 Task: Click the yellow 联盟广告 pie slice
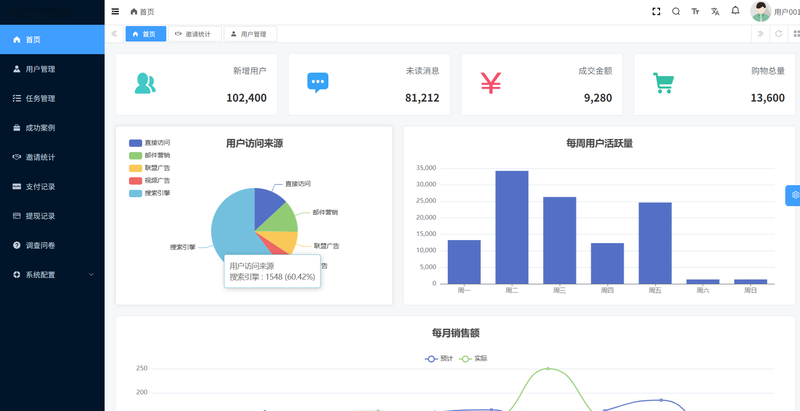click(x=283, y=241)
